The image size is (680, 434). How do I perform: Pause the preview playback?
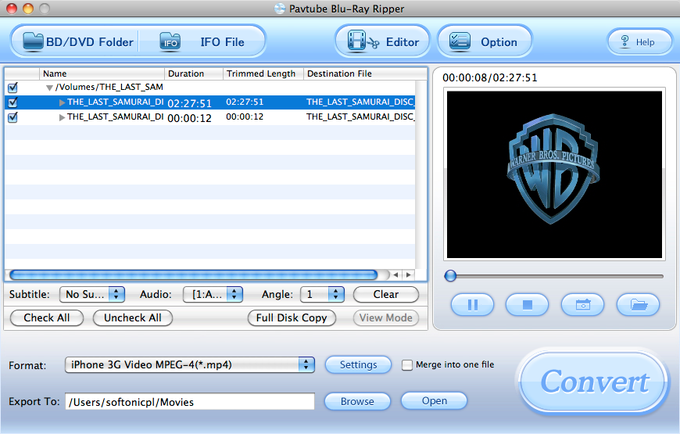(472, 305)
